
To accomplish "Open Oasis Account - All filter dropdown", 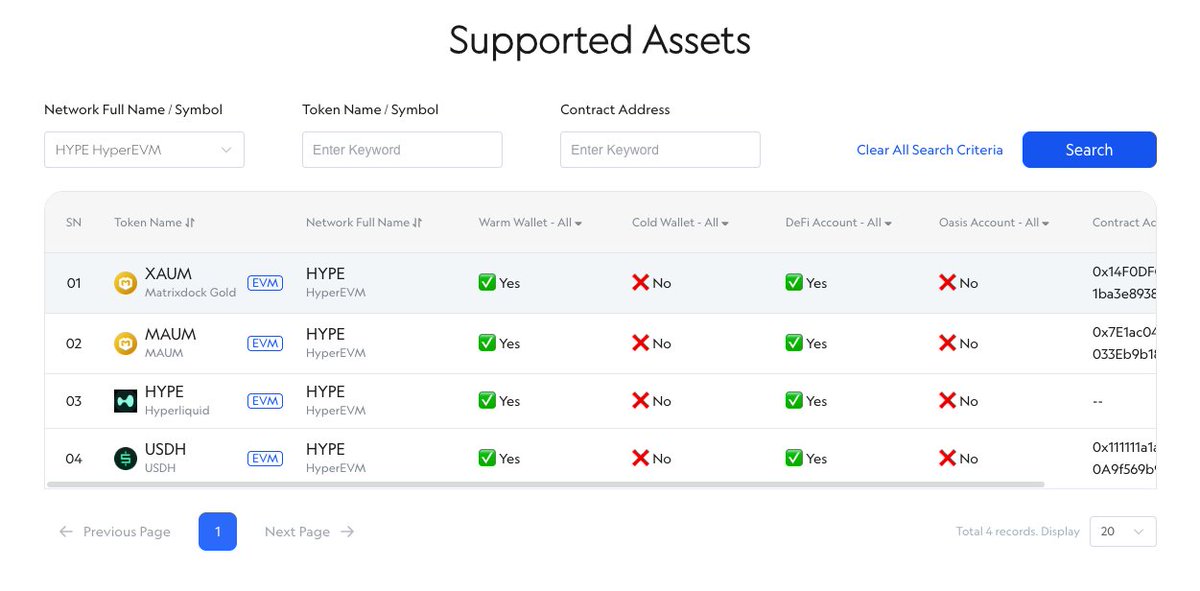I will click(994, 223).
